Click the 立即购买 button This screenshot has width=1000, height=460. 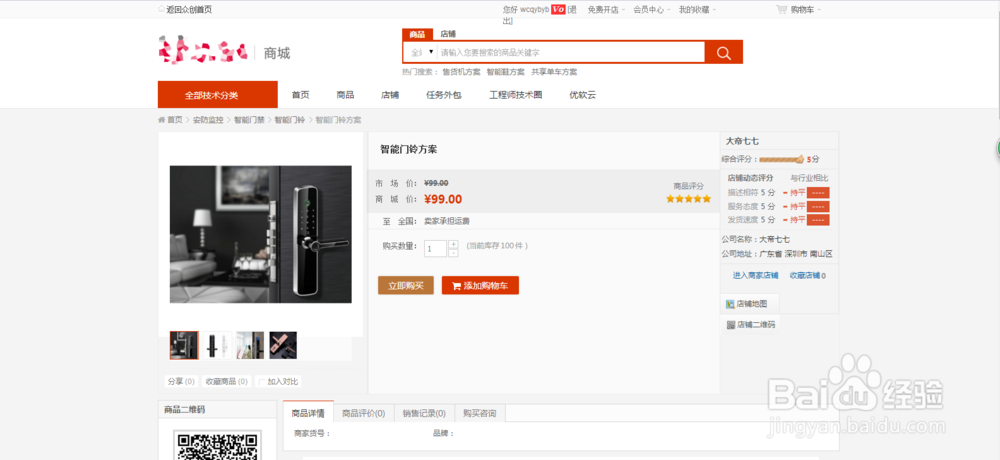click(406, 285)
